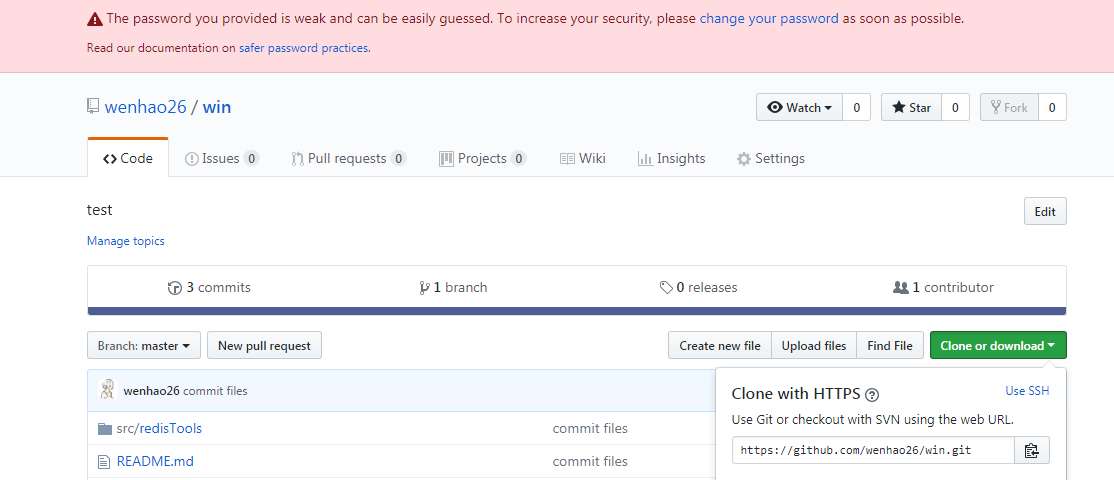Click the repository book icon
The image size is (1114, 480).
(x=93, y=106)
